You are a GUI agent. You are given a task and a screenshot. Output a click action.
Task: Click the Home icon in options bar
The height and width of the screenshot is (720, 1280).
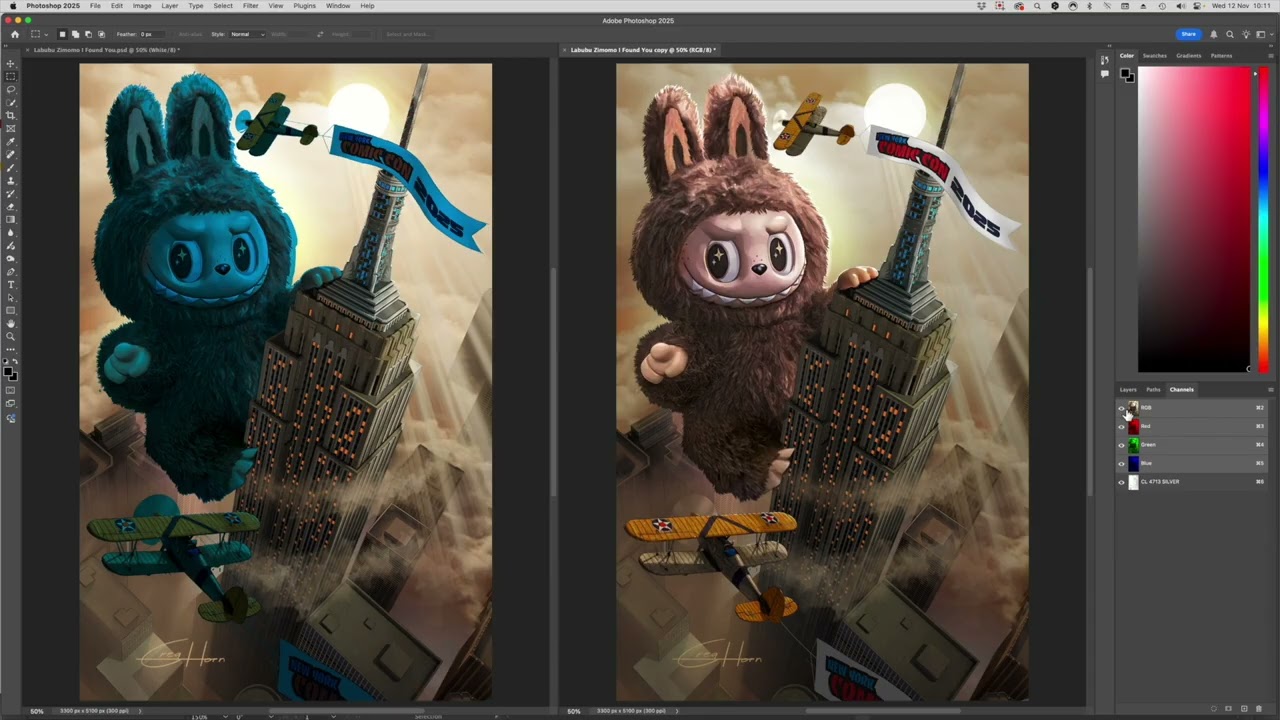click(x=14, y=34)
